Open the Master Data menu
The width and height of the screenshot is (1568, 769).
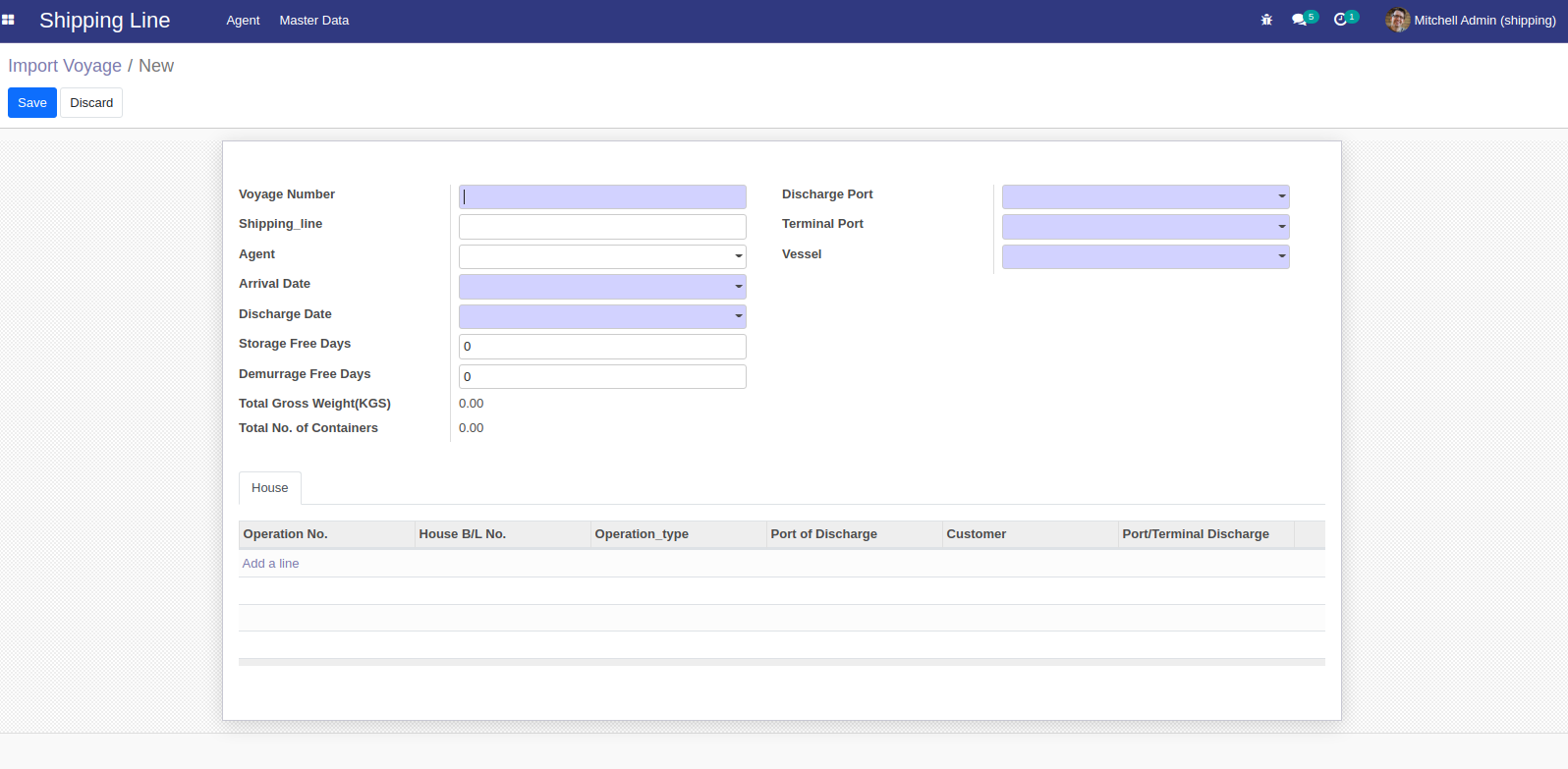point(313,21)
